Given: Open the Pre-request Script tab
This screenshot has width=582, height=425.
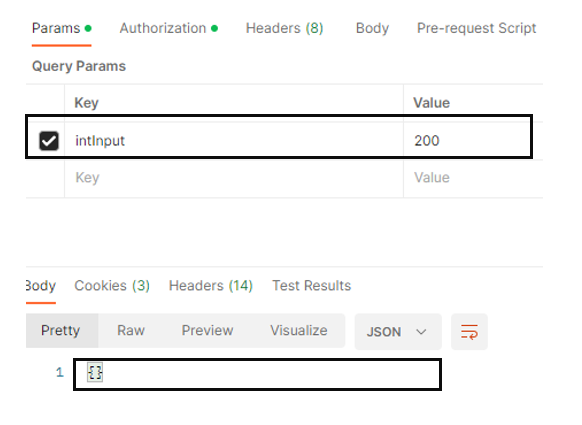Looking at the screenshot, I should click(477, 28).
